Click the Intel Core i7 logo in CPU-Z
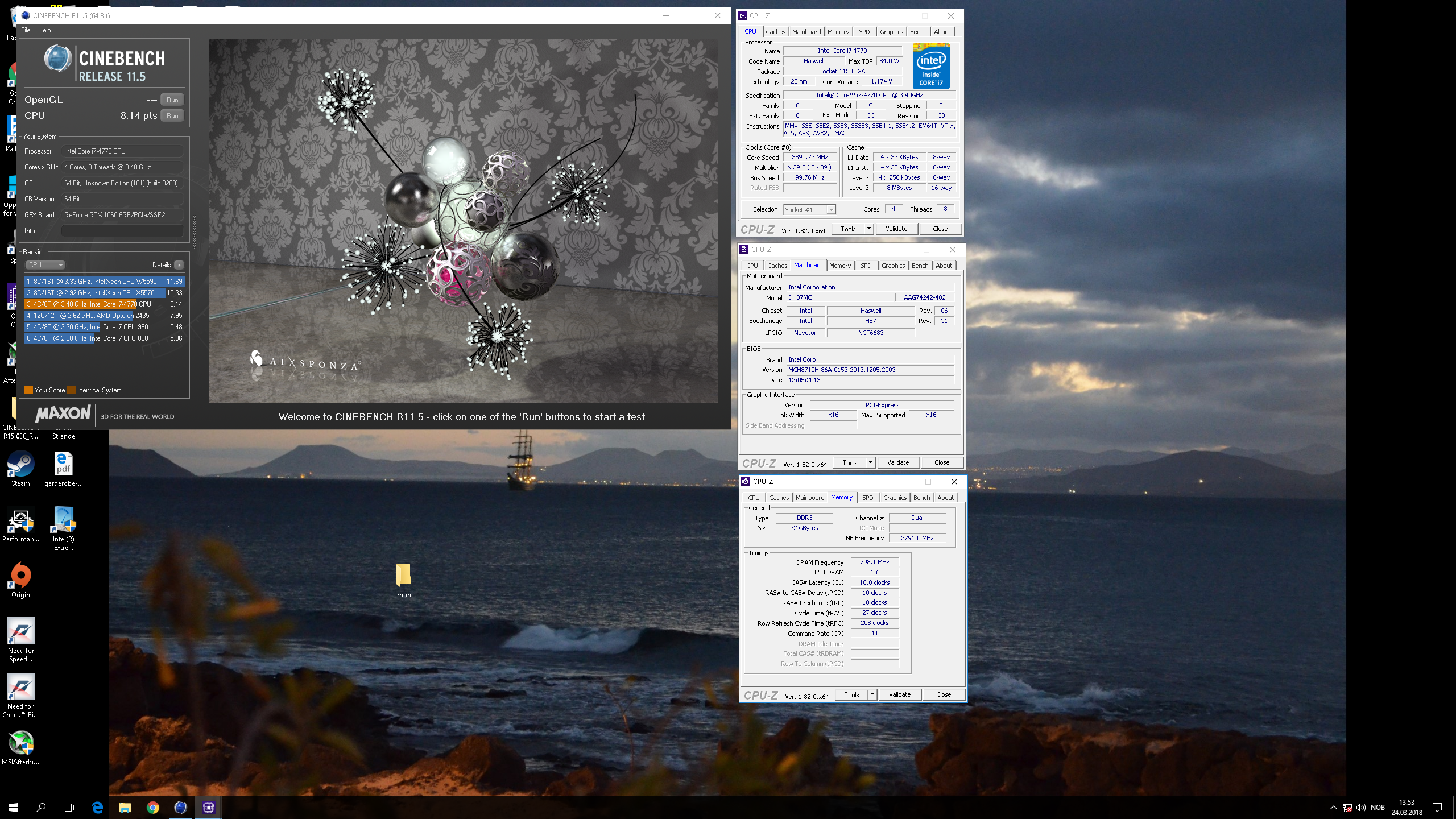The image size is (1456, 819). [x=931, y=66]
